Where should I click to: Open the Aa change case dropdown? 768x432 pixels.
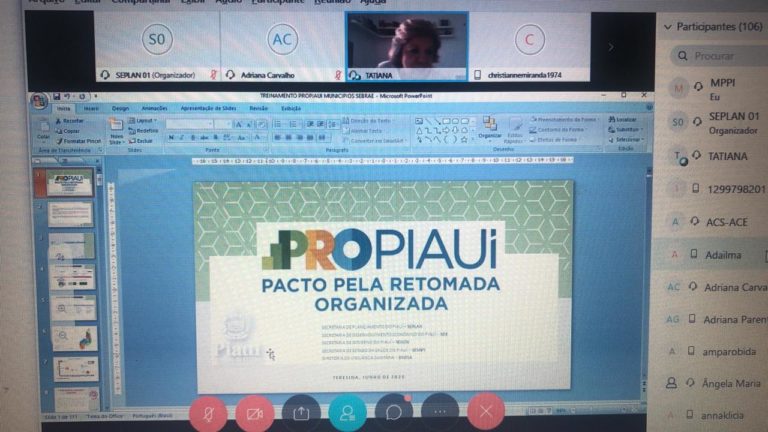point(242,138)
